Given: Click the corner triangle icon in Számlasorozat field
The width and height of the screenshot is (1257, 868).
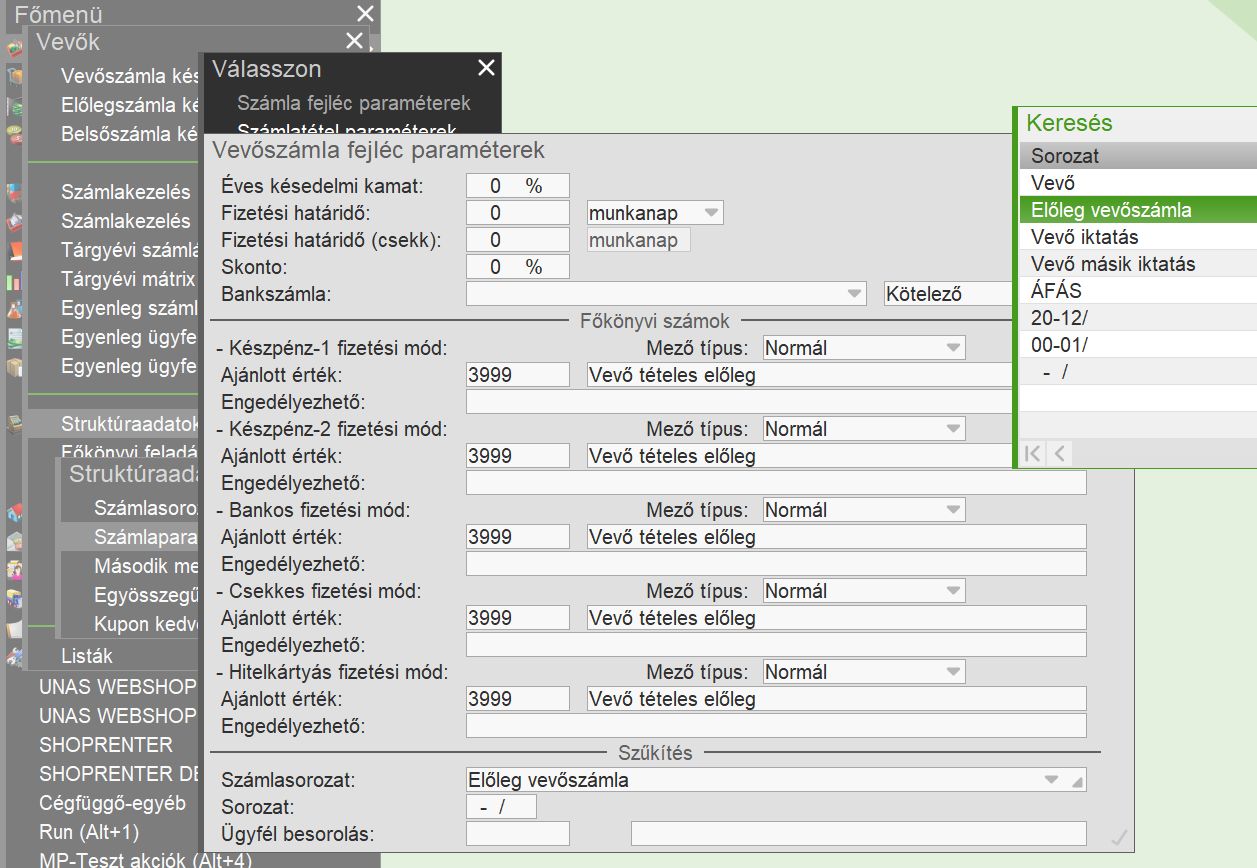Looking at the screenshot, I should tap(1076, 781).
